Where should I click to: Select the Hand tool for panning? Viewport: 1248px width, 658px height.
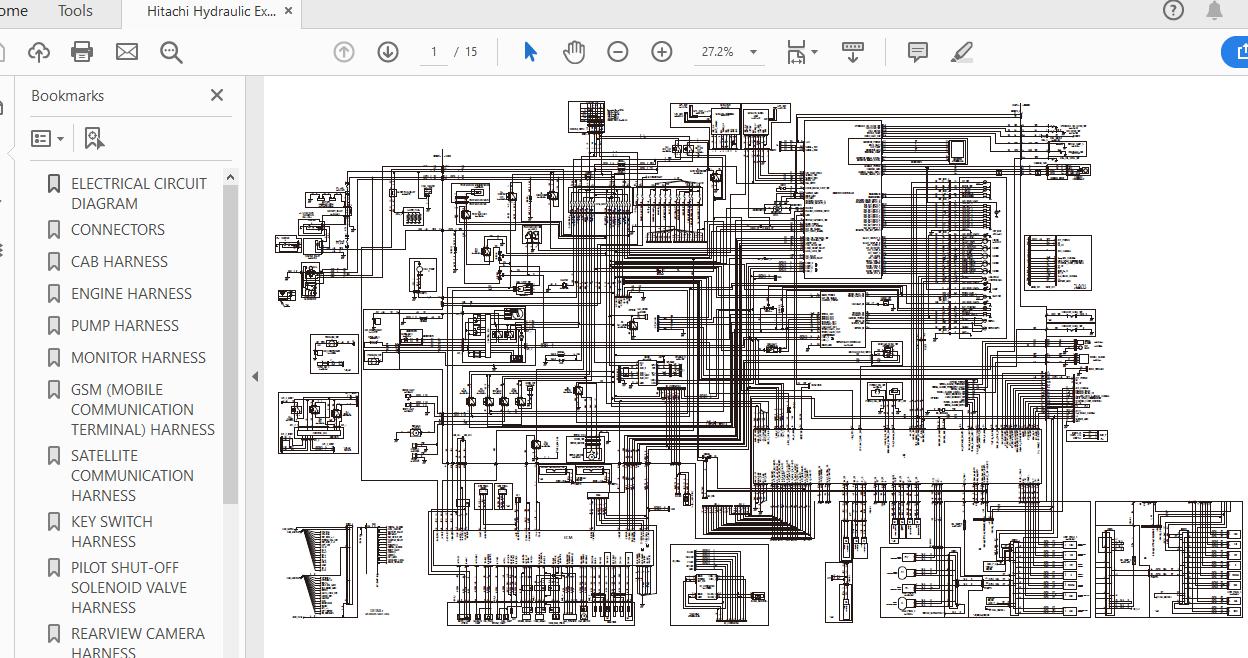(573, 51)
